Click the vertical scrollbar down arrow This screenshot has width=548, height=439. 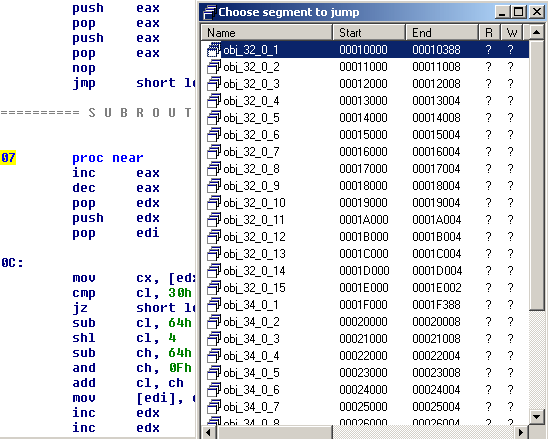536,416
